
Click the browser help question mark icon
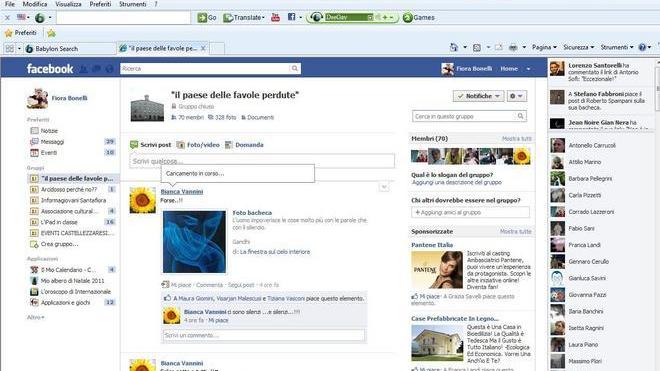pyautogui.click(x=642, y=47)
